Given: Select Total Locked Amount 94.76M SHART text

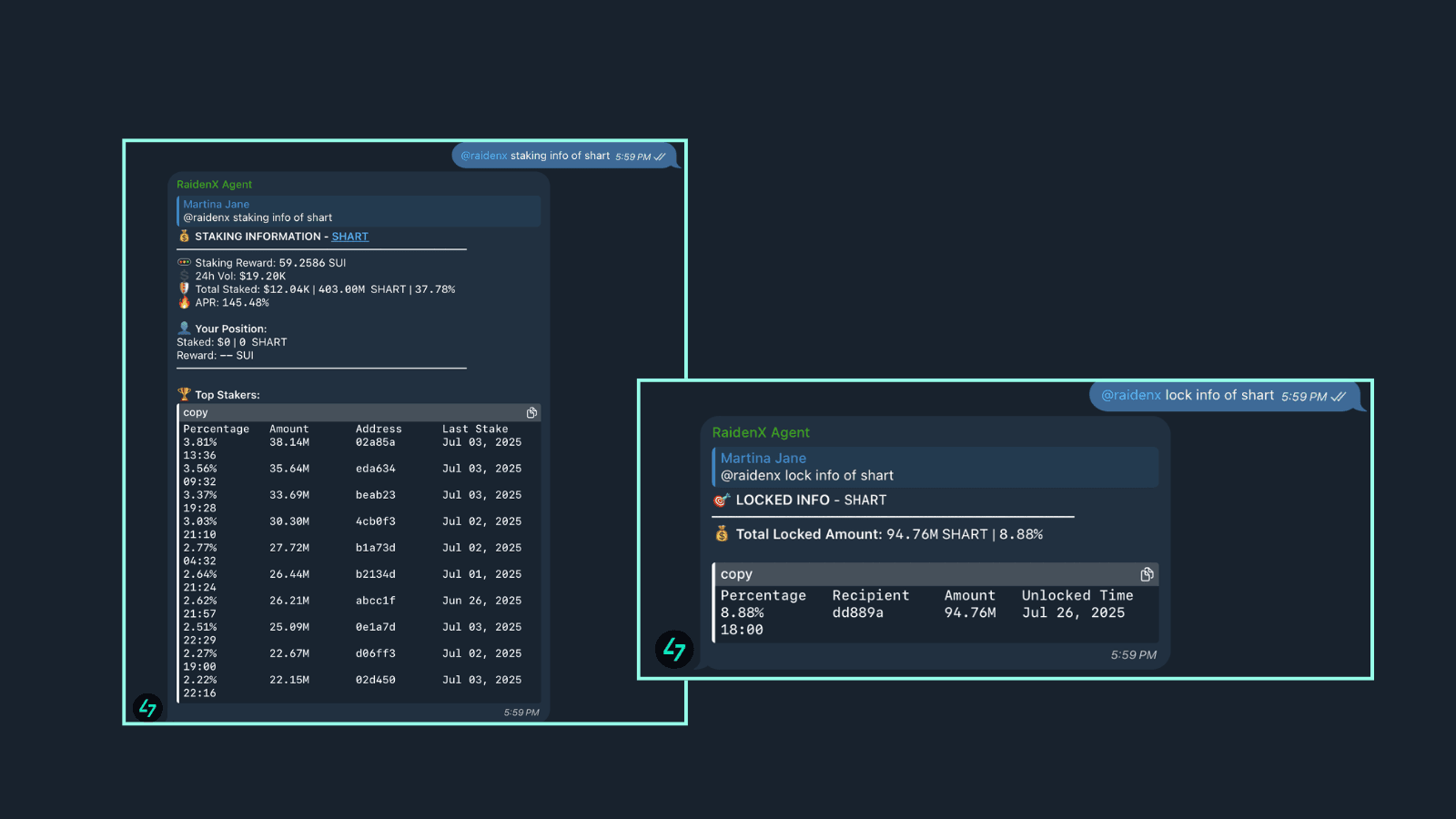Looking at the screenshot, I should coord(937,534).
